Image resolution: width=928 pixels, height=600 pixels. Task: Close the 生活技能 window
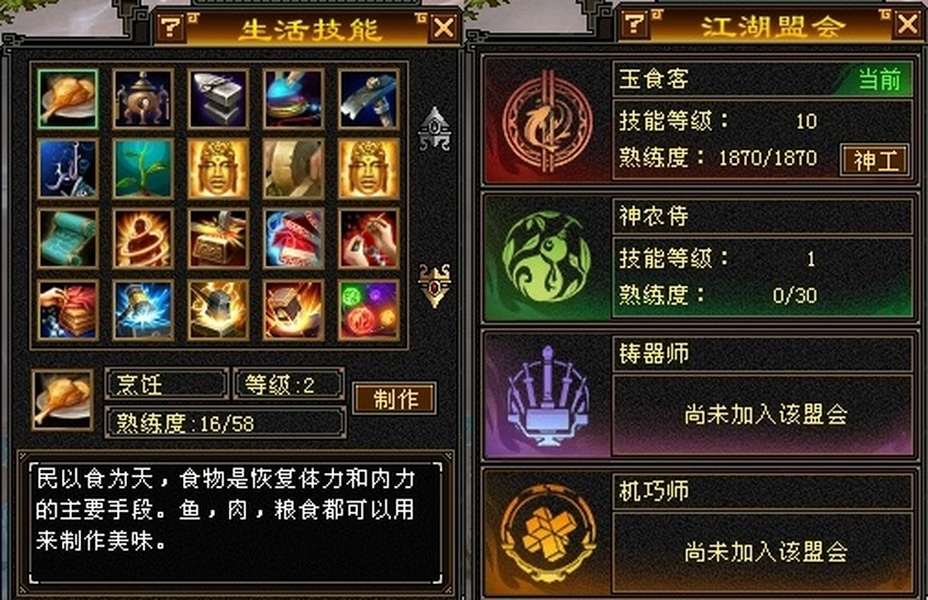444,27
